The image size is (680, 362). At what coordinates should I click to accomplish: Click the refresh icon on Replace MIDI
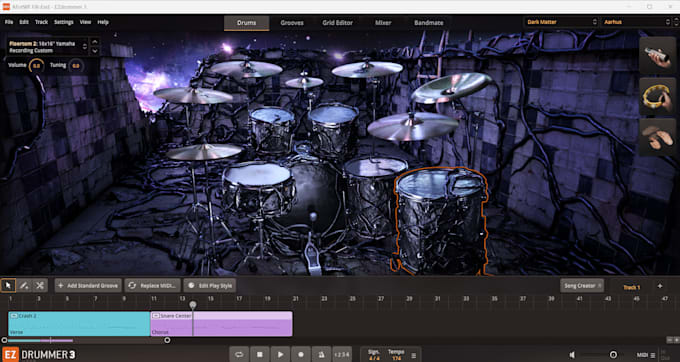(132, 286)
